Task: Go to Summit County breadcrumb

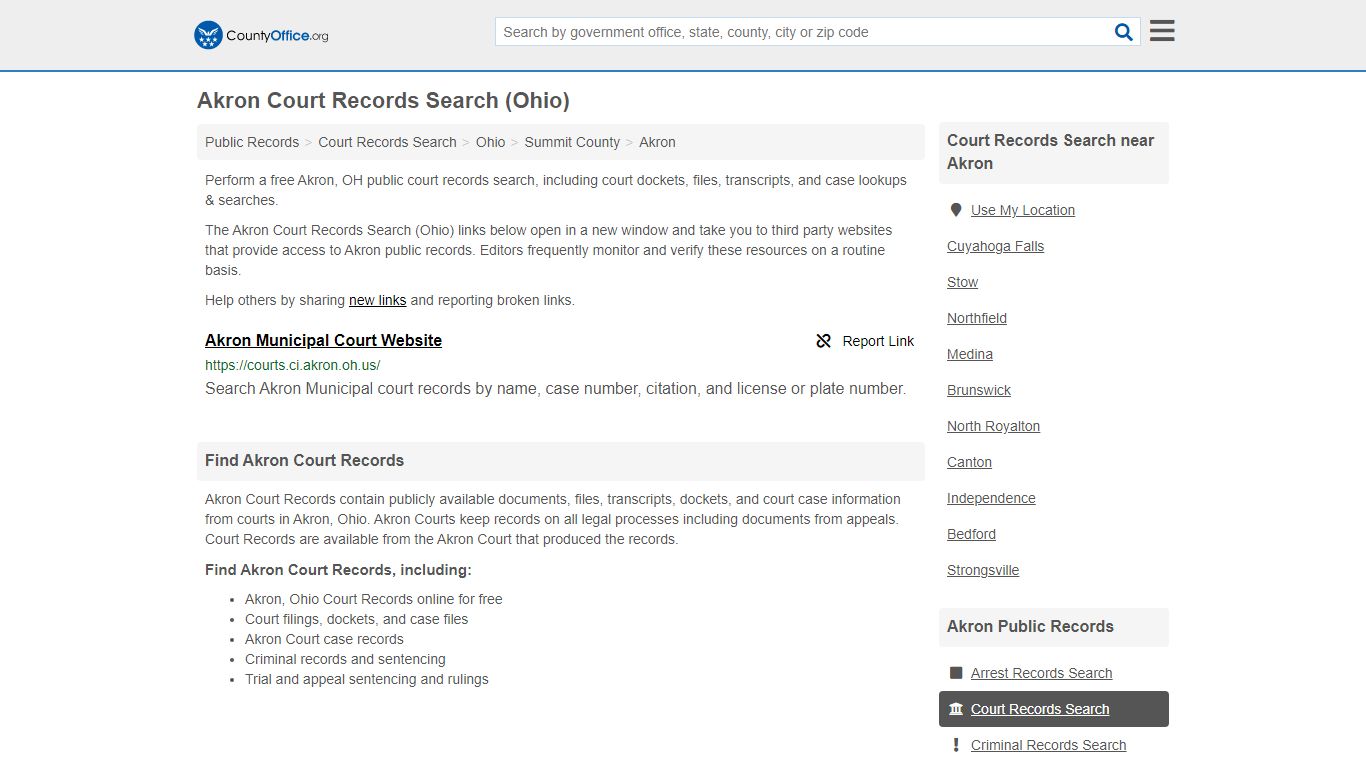Action: 572,142
